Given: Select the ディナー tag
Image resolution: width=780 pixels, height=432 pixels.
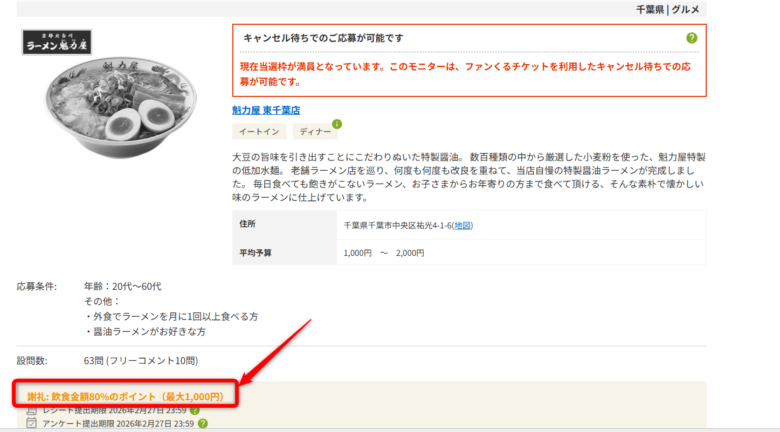Looking at the screenshot, I should point(315,132).
